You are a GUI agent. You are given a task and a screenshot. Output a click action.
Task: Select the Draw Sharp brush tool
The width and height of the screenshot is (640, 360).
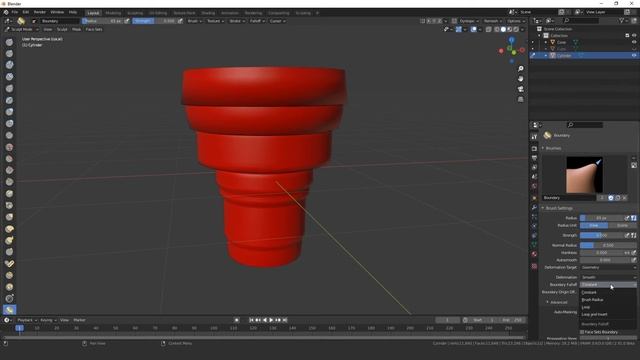point(9,53)
